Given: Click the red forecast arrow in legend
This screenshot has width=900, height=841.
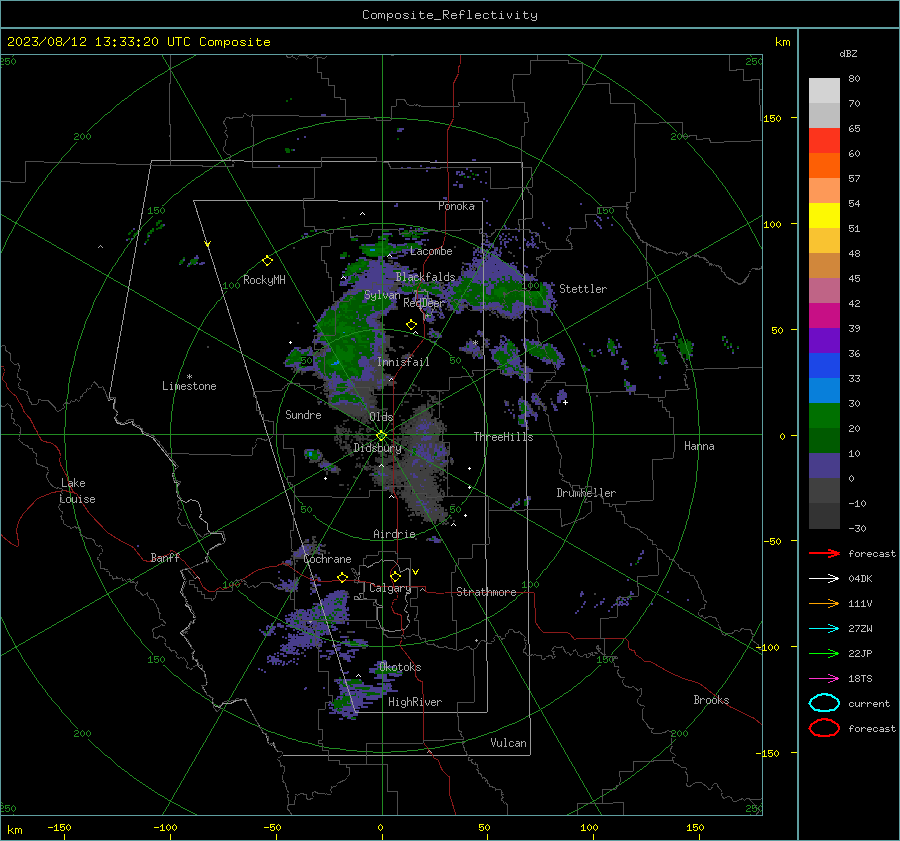Looking at the screenshot, I should click(x=824, y=553).
